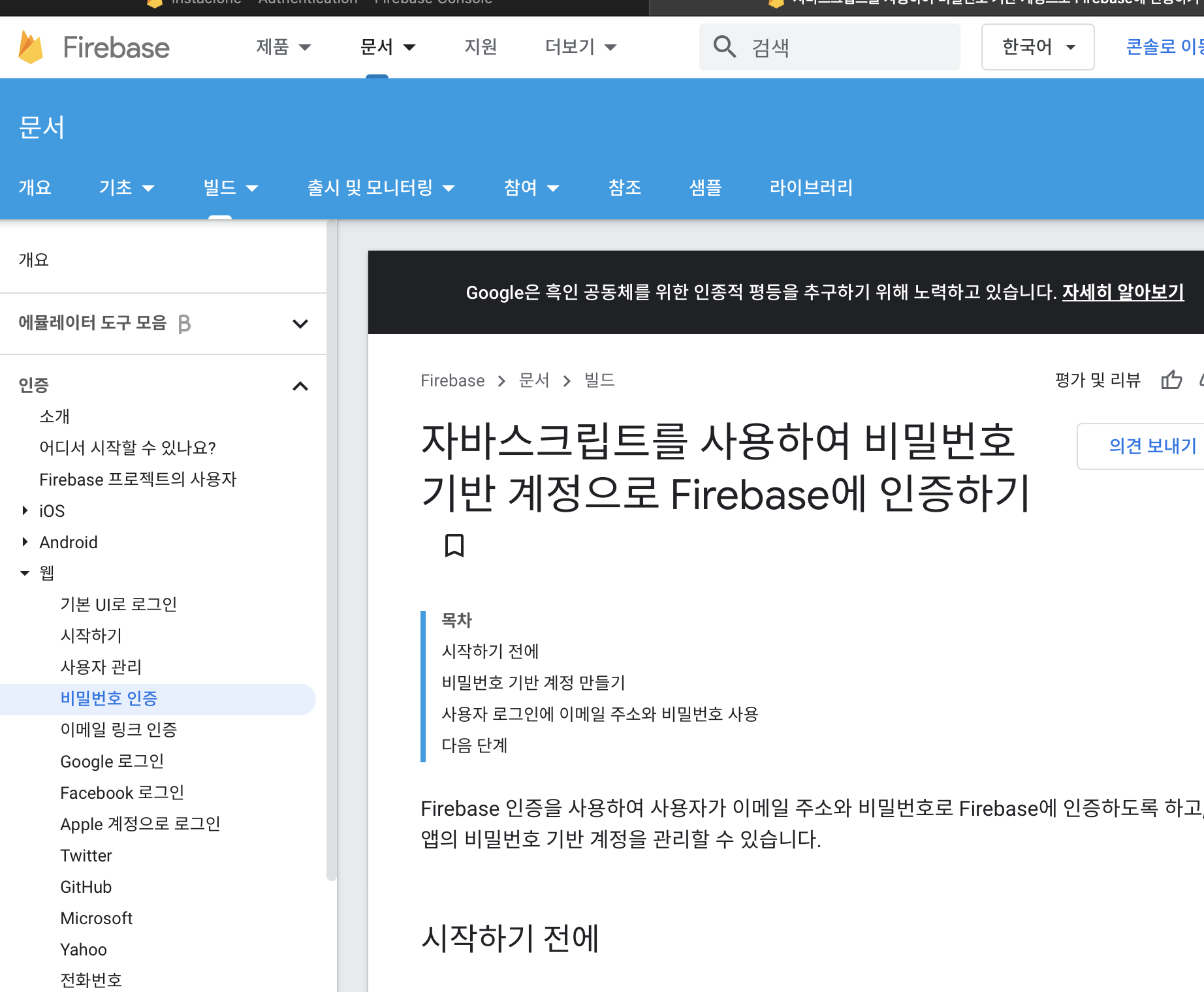Expand the iOS tree item

25,510
